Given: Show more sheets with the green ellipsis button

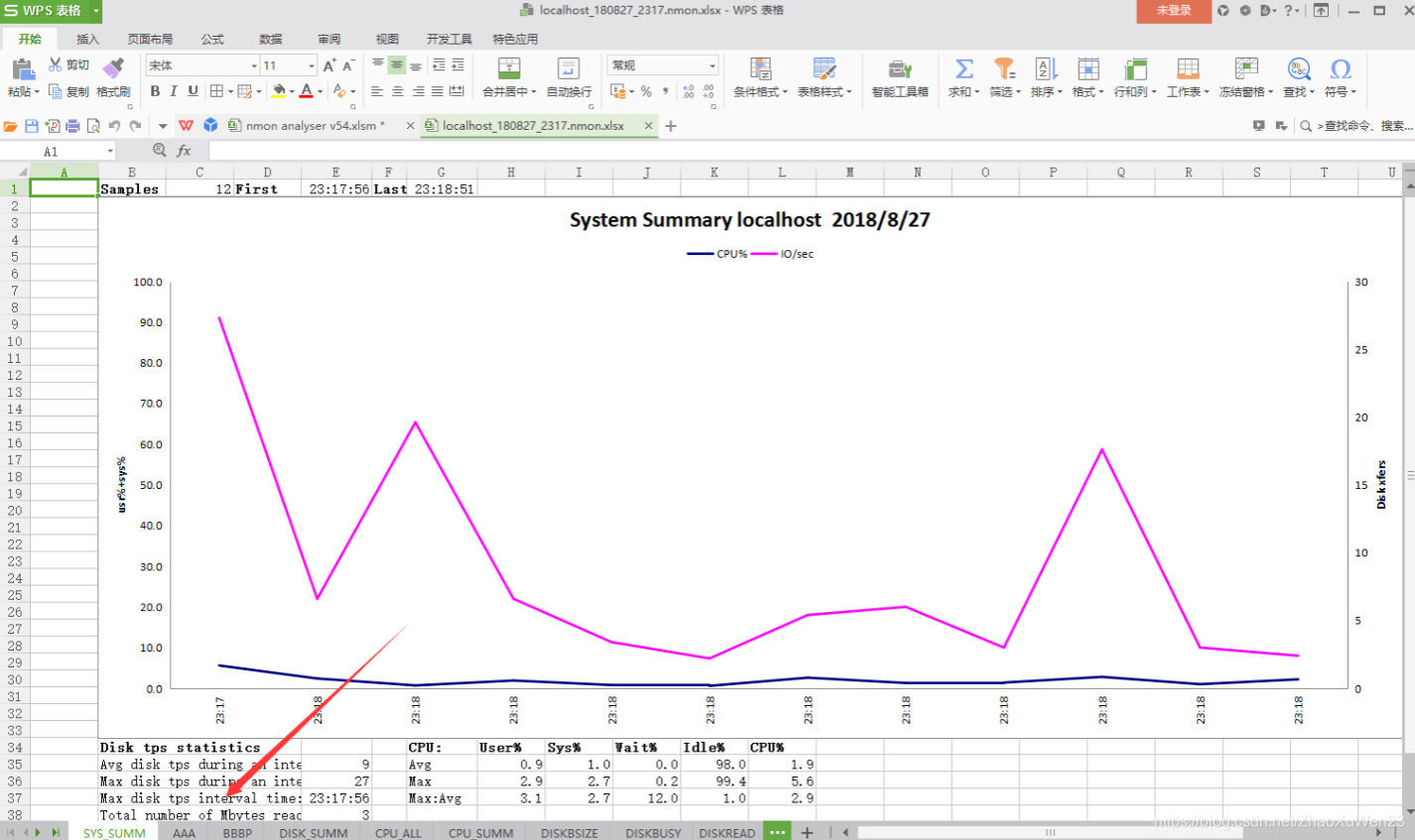Looking at the screenshot, I should [x=777, y=832].
